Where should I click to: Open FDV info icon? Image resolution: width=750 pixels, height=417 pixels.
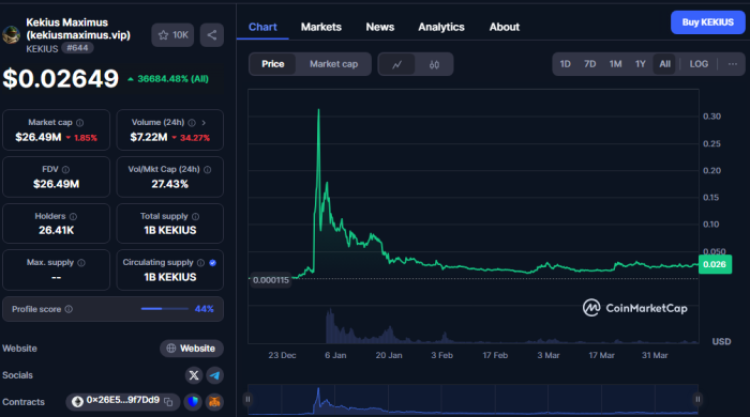(66, 170)
